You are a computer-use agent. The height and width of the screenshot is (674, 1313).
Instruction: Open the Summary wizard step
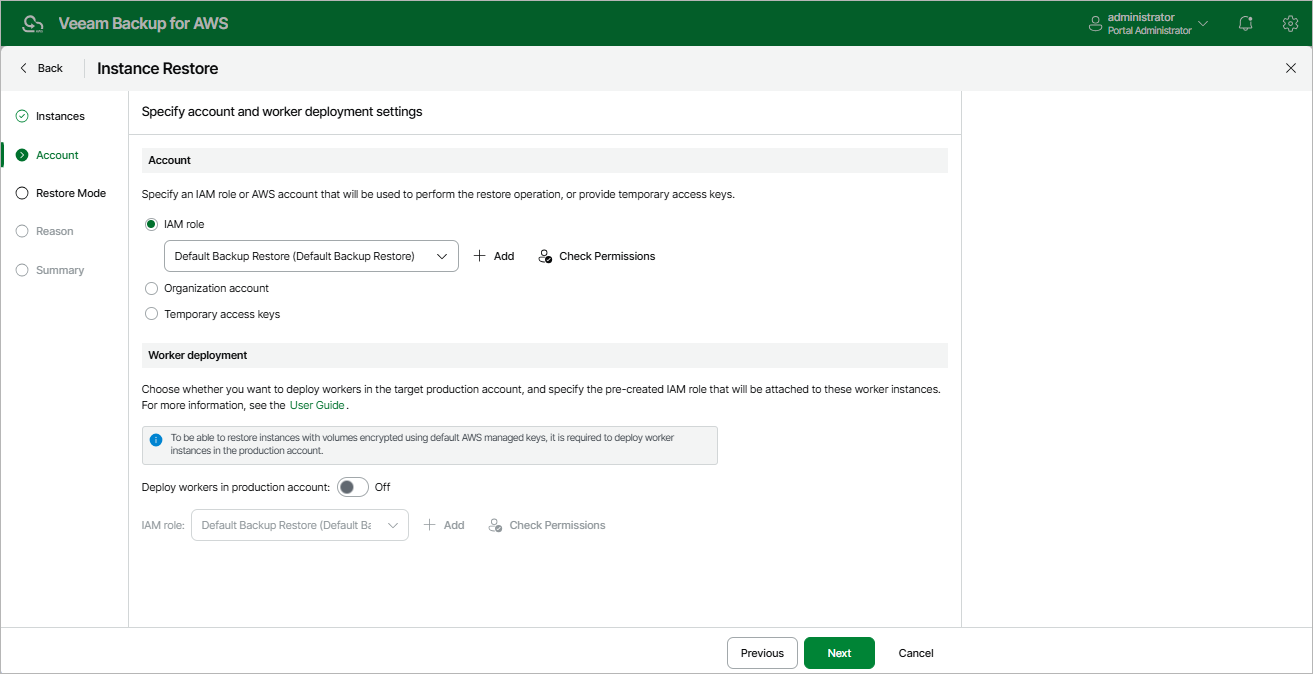[60, 270]
